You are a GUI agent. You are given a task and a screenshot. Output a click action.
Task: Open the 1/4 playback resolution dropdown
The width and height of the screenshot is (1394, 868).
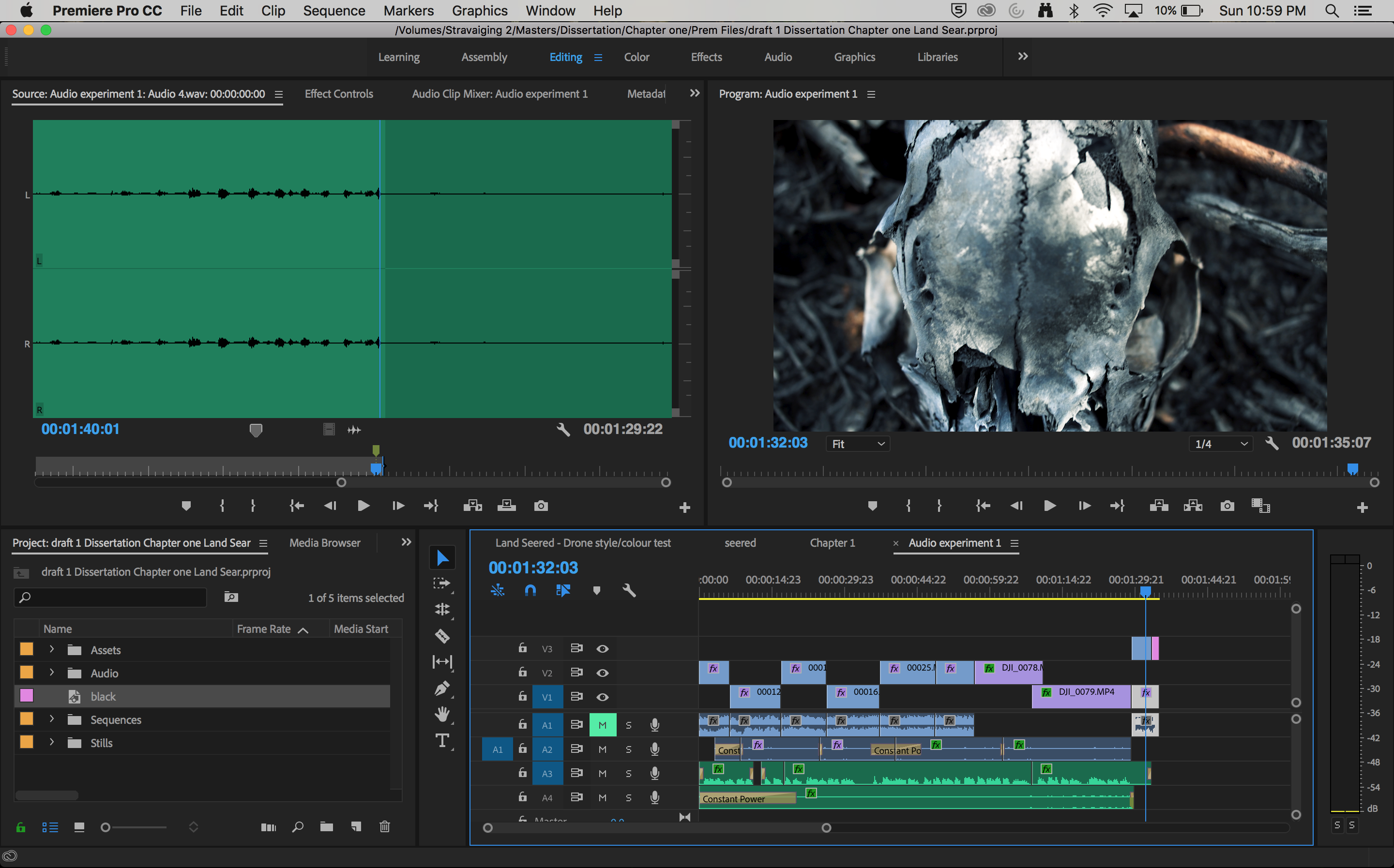coord(1221,444)
